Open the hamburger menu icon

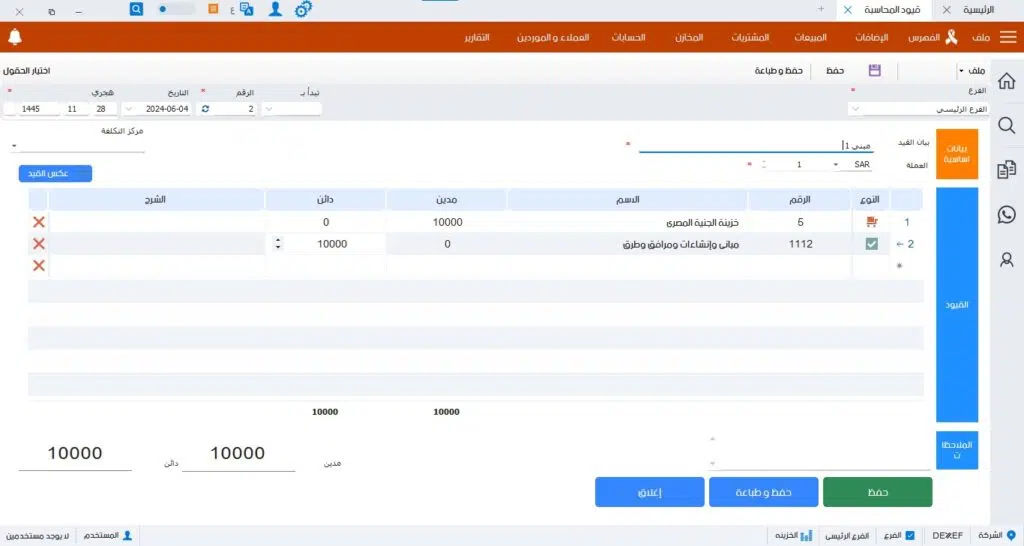[1006, 37]
